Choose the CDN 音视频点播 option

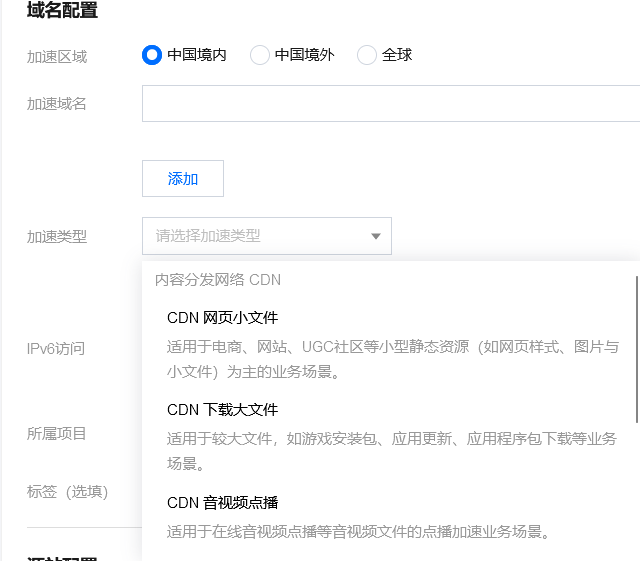pos(222,503)
